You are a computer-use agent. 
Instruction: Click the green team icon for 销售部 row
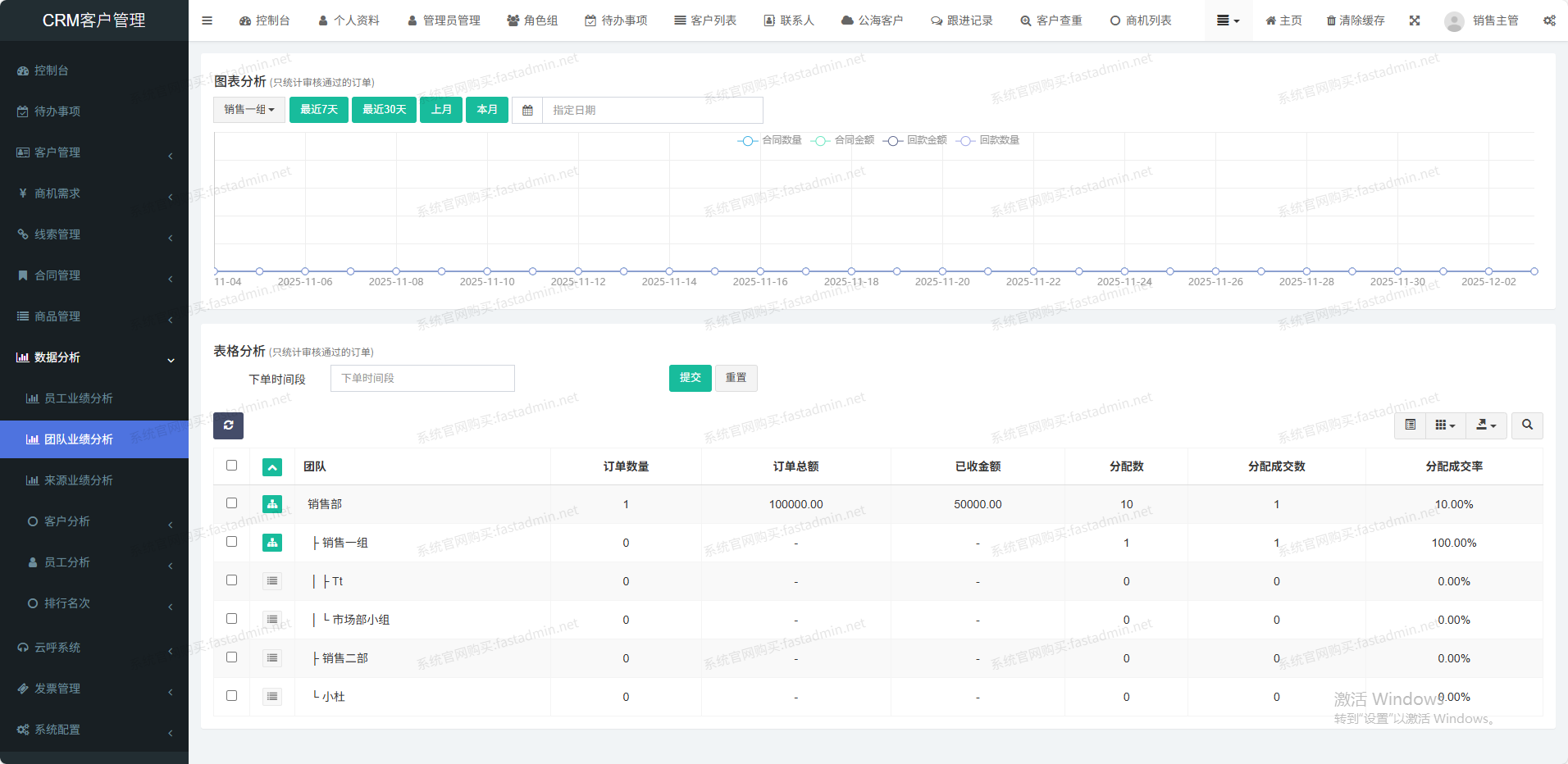tap(272, 504)
